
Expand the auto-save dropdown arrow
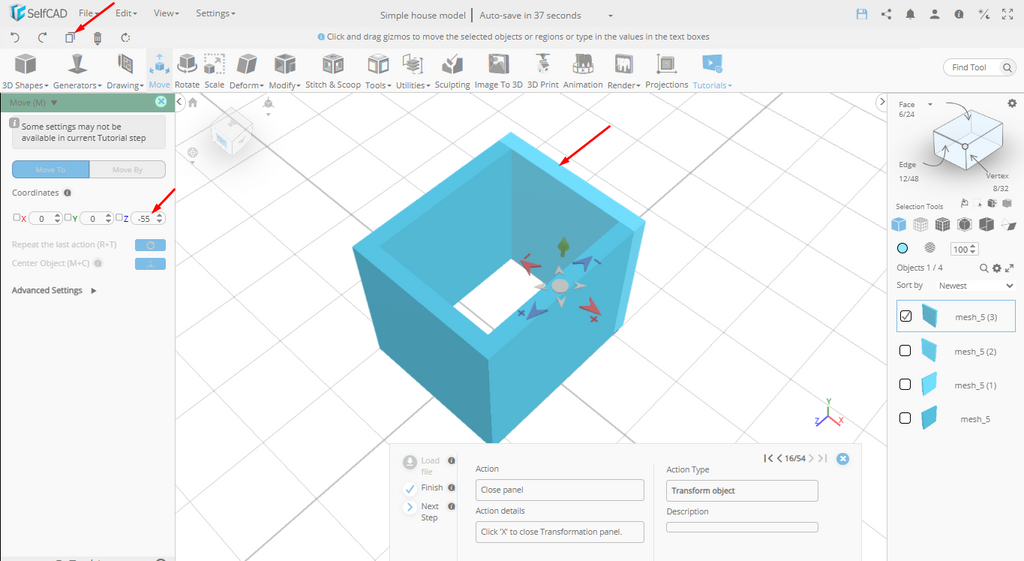(x=611, y=16)
